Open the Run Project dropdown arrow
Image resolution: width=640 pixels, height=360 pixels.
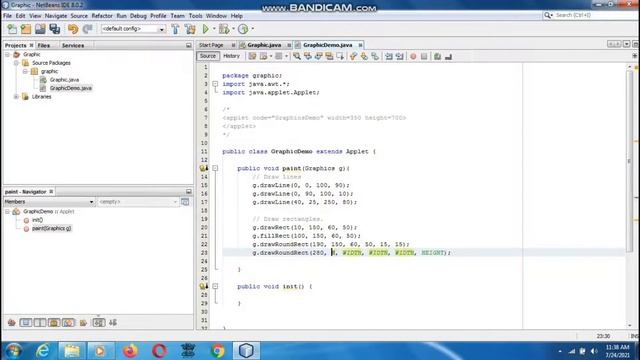(x=213, y=29)
